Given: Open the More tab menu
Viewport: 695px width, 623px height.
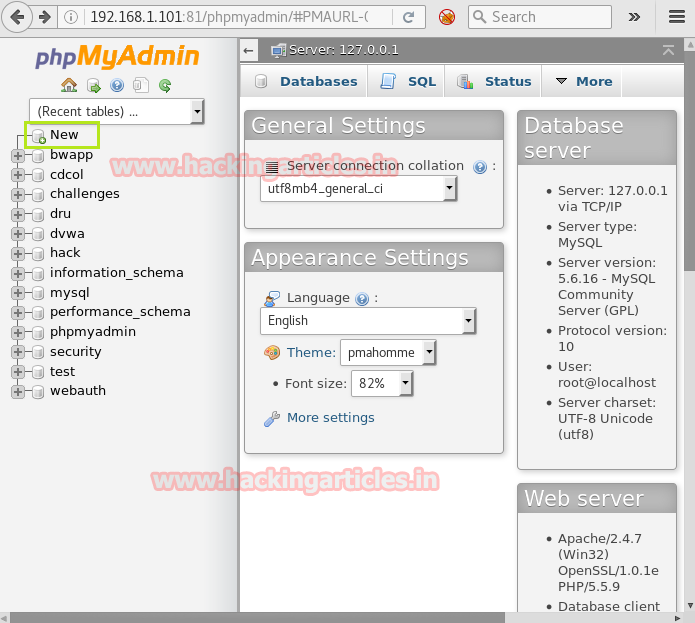Looking at the screenshot, I should 583,82.
